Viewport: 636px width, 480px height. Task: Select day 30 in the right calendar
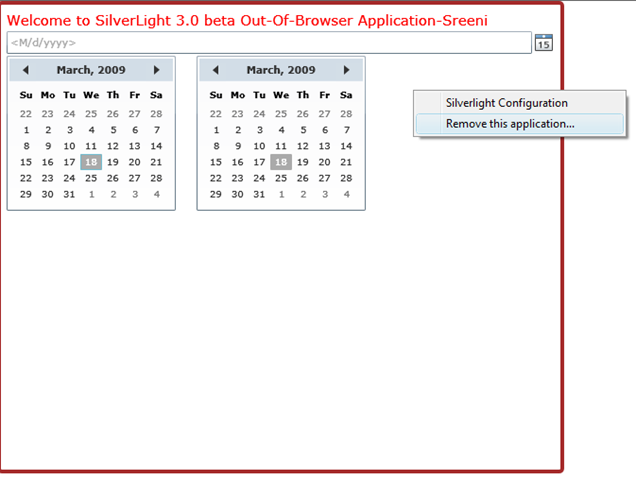[x=237, y=194]
